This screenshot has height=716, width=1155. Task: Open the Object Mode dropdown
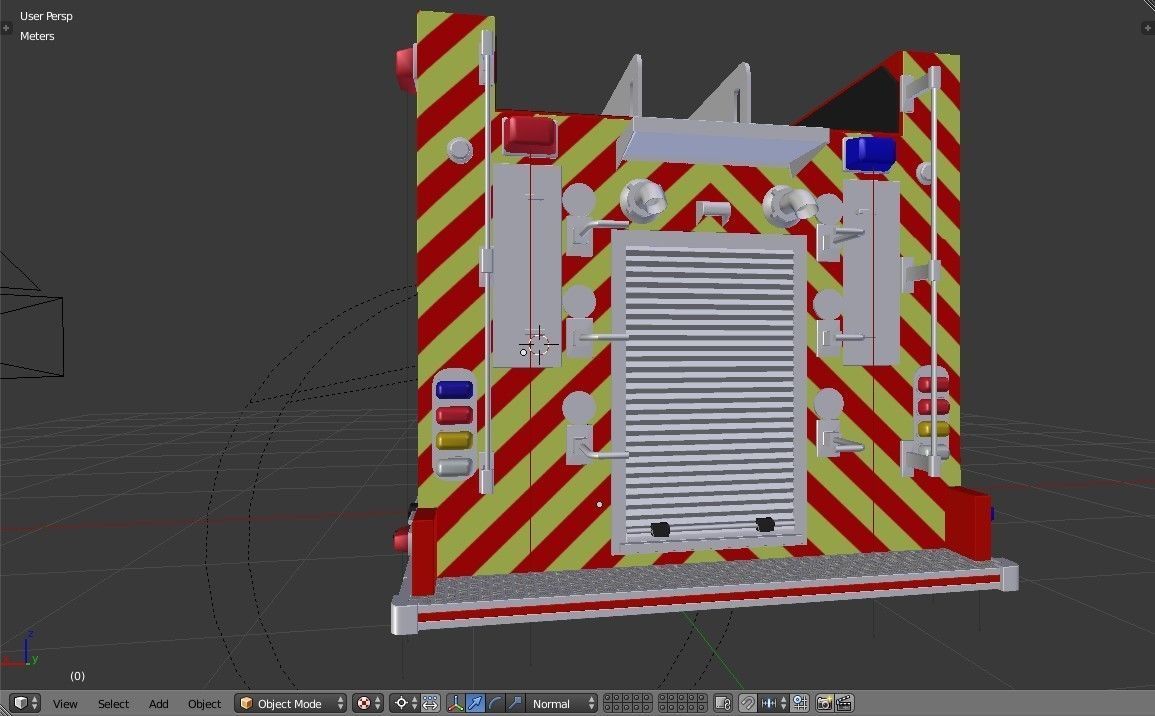(x=291, y=703)
